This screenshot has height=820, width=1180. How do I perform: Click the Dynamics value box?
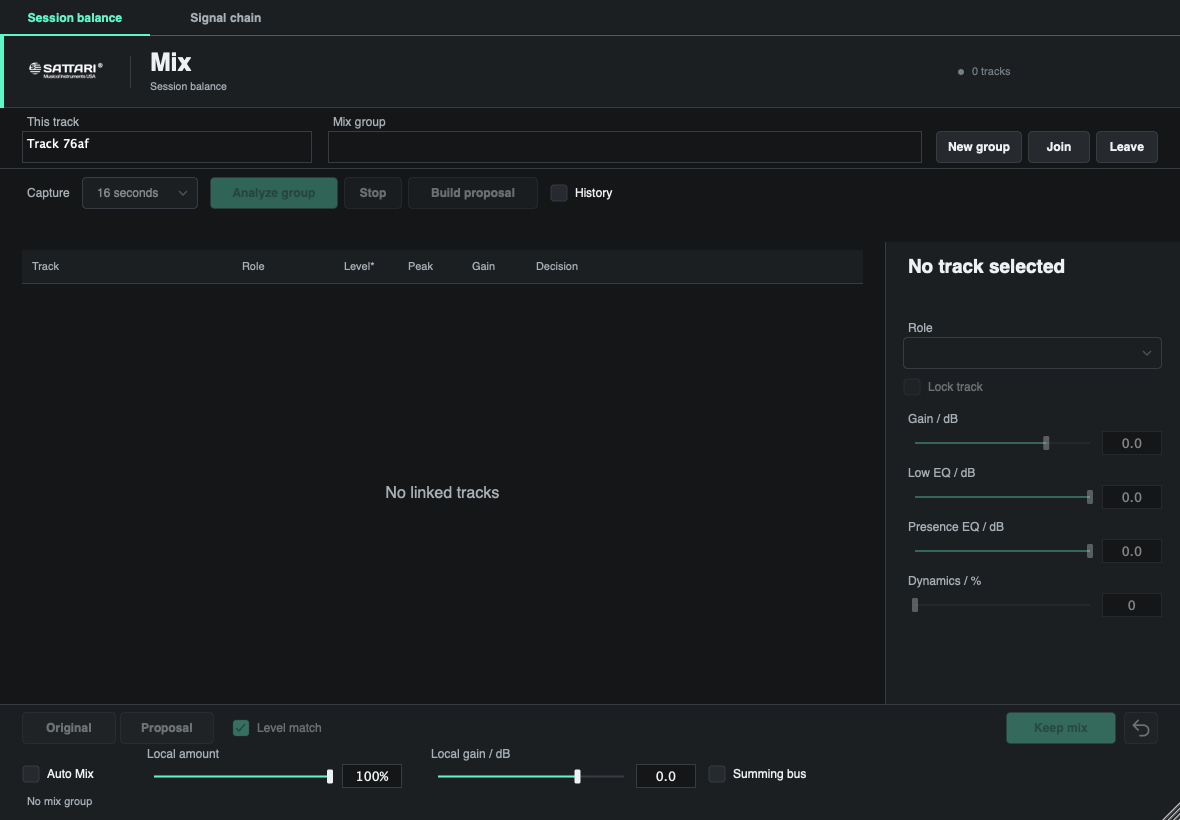click(1131, 606)
